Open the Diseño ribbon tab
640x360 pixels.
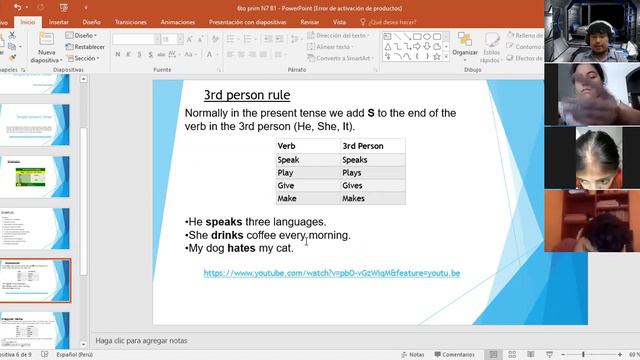pos(91,22)
